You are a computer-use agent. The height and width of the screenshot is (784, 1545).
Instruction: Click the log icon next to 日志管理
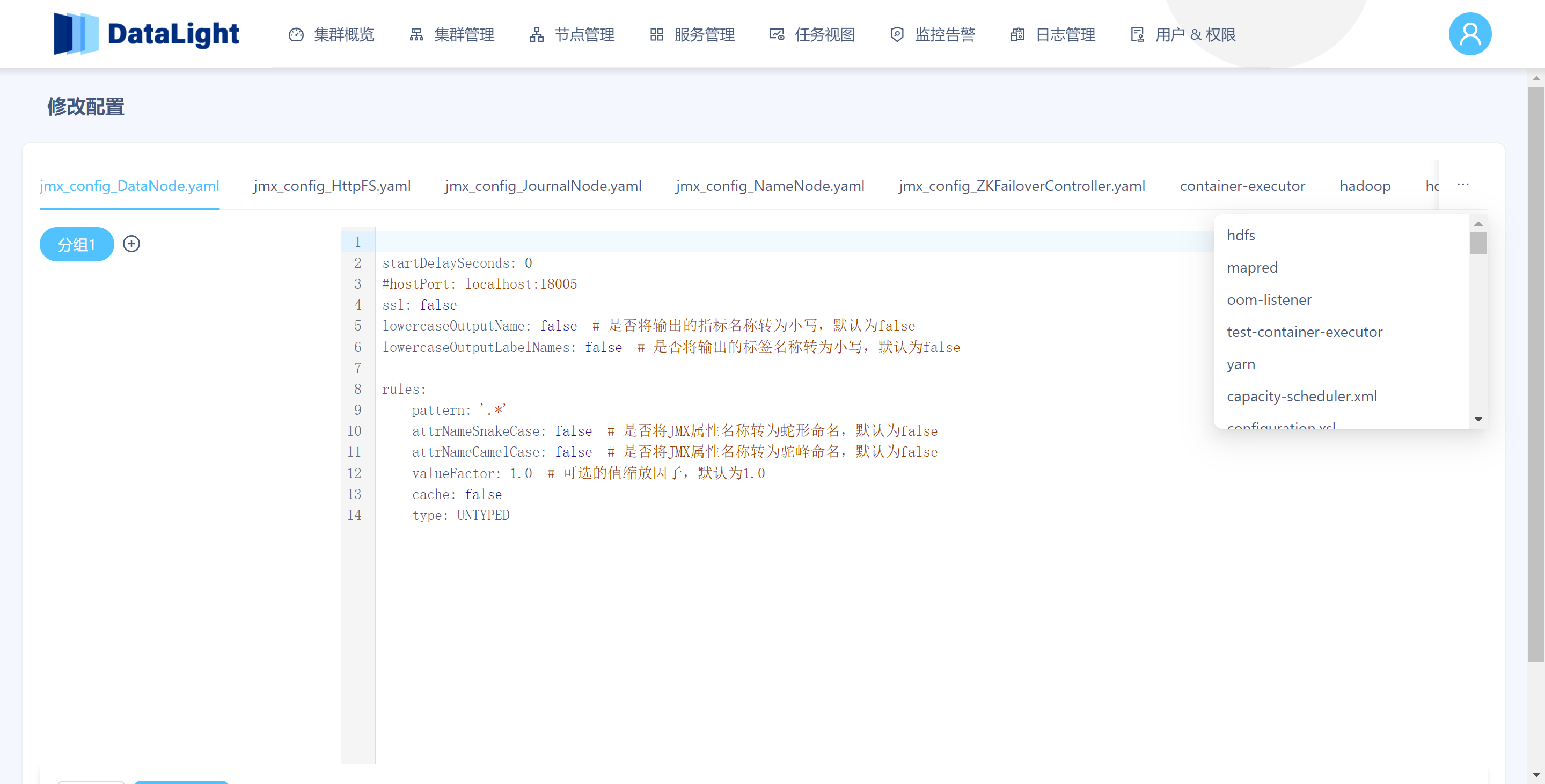pos(1017,35)
